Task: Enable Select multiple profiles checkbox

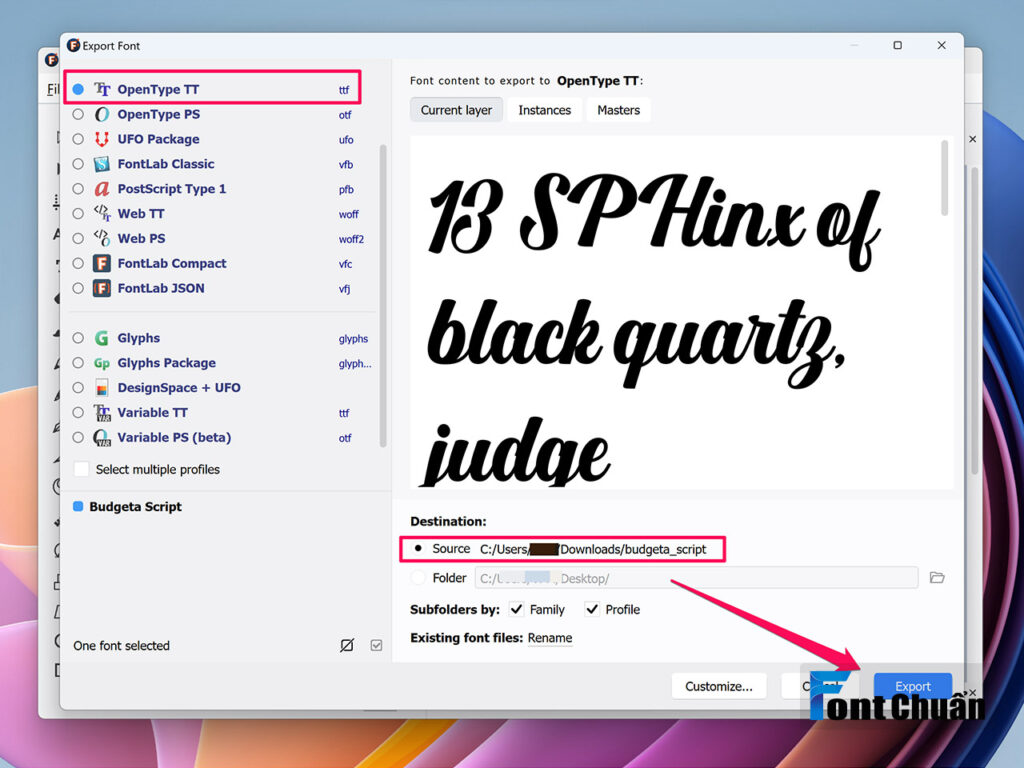Action: point(82,469)
